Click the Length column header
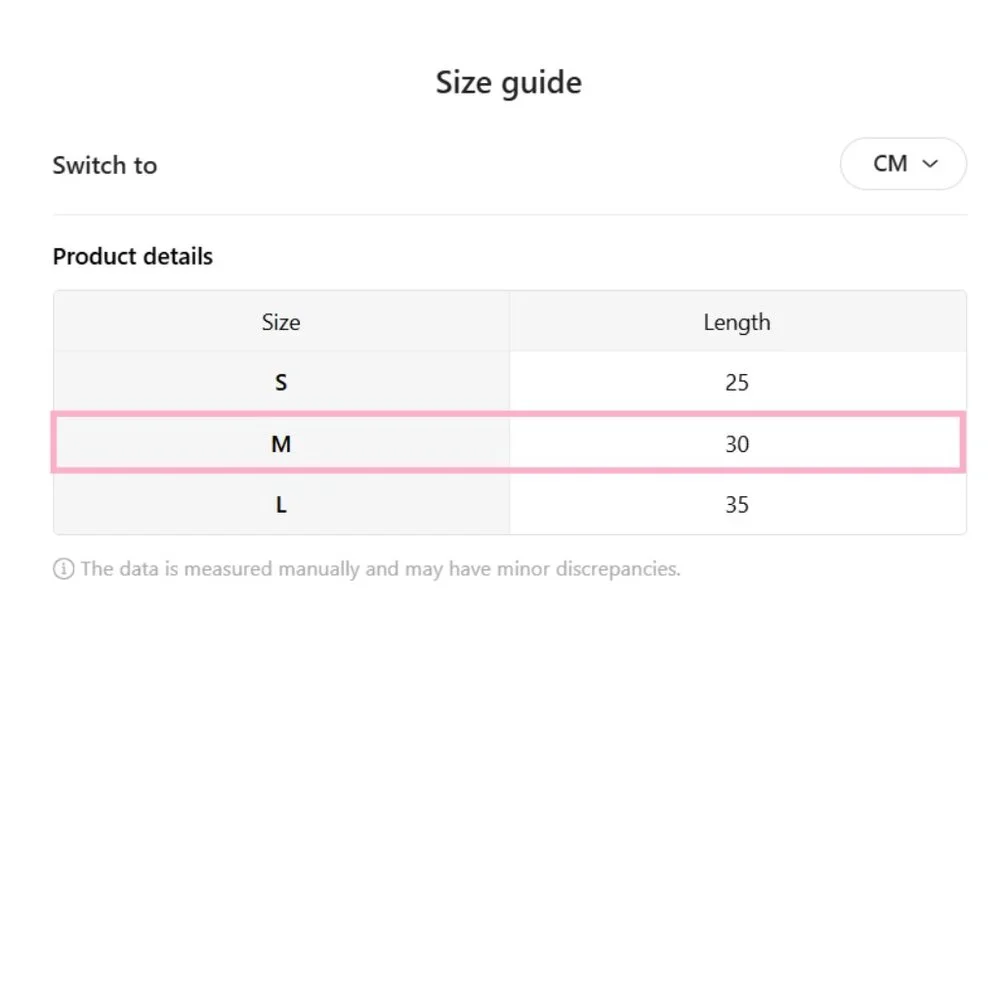 (737, 322)
